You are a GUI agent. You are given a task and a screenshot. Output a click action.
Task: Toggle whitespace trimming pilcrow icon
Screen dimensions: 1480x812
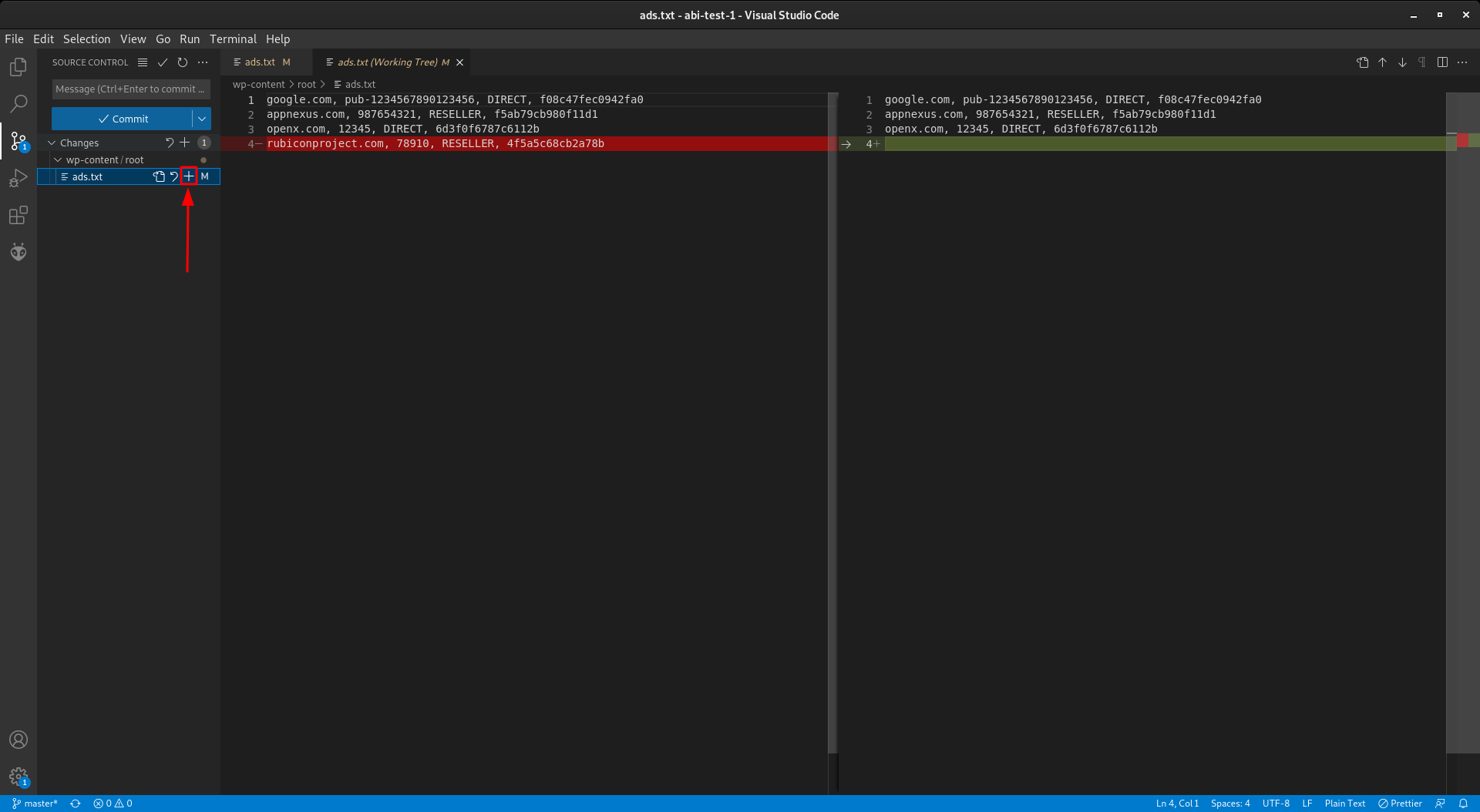coord(1422,62)
